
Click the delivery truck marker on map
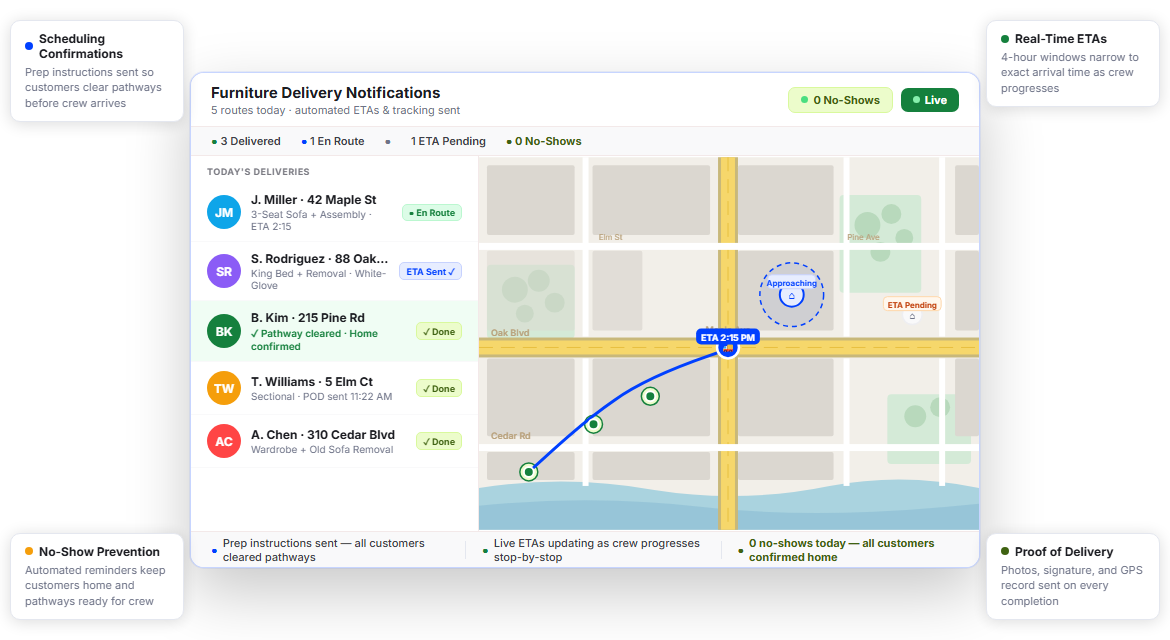pyautogui.click(x=728, y=348)
